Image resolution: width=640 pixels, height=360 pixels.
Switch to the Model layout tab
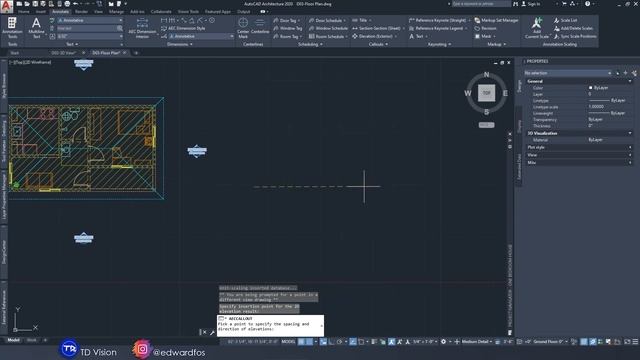(13, 340)
